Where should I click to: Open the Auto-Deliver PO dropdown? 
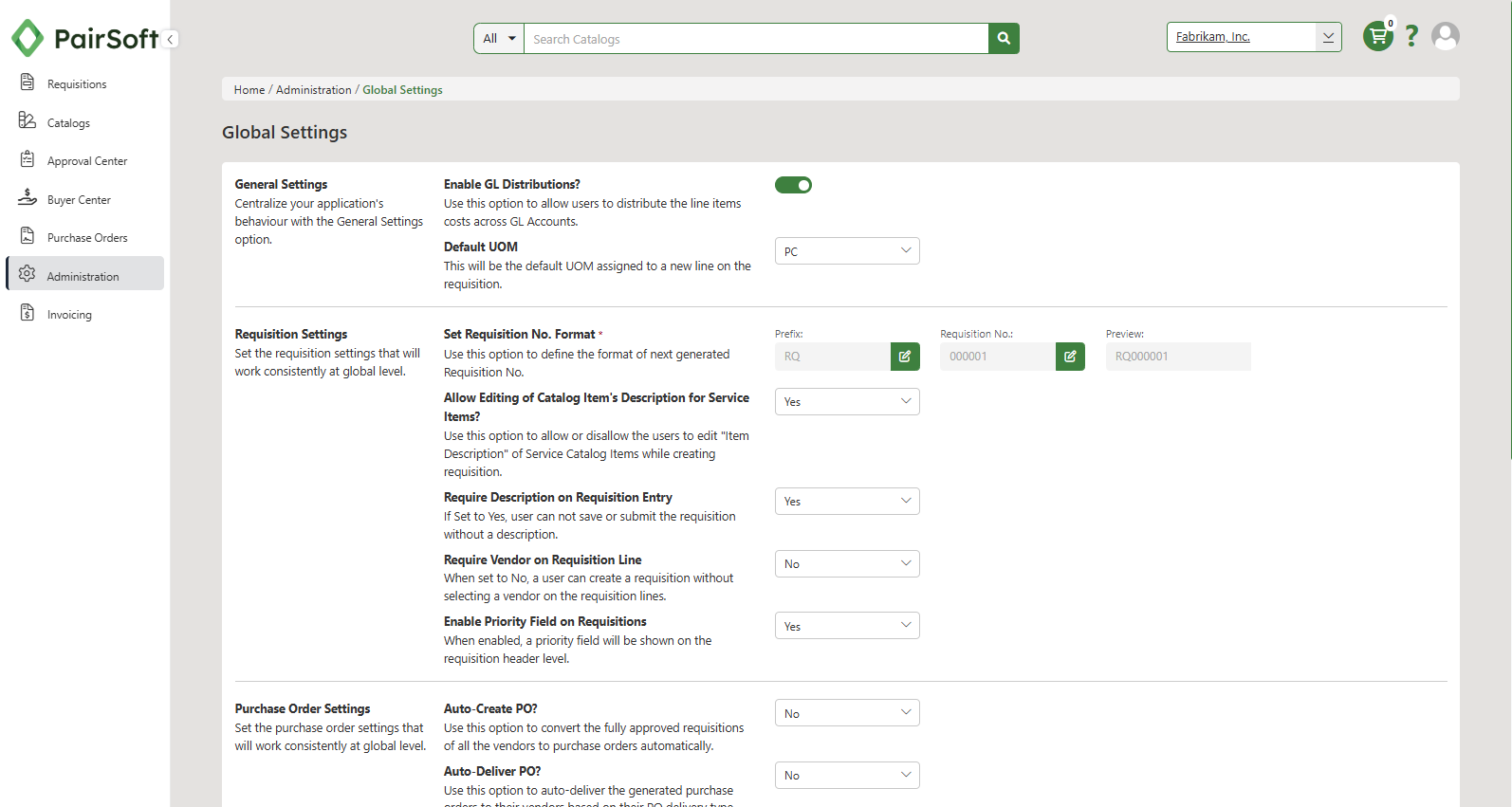pyautogui.click(x=847, y=776)
